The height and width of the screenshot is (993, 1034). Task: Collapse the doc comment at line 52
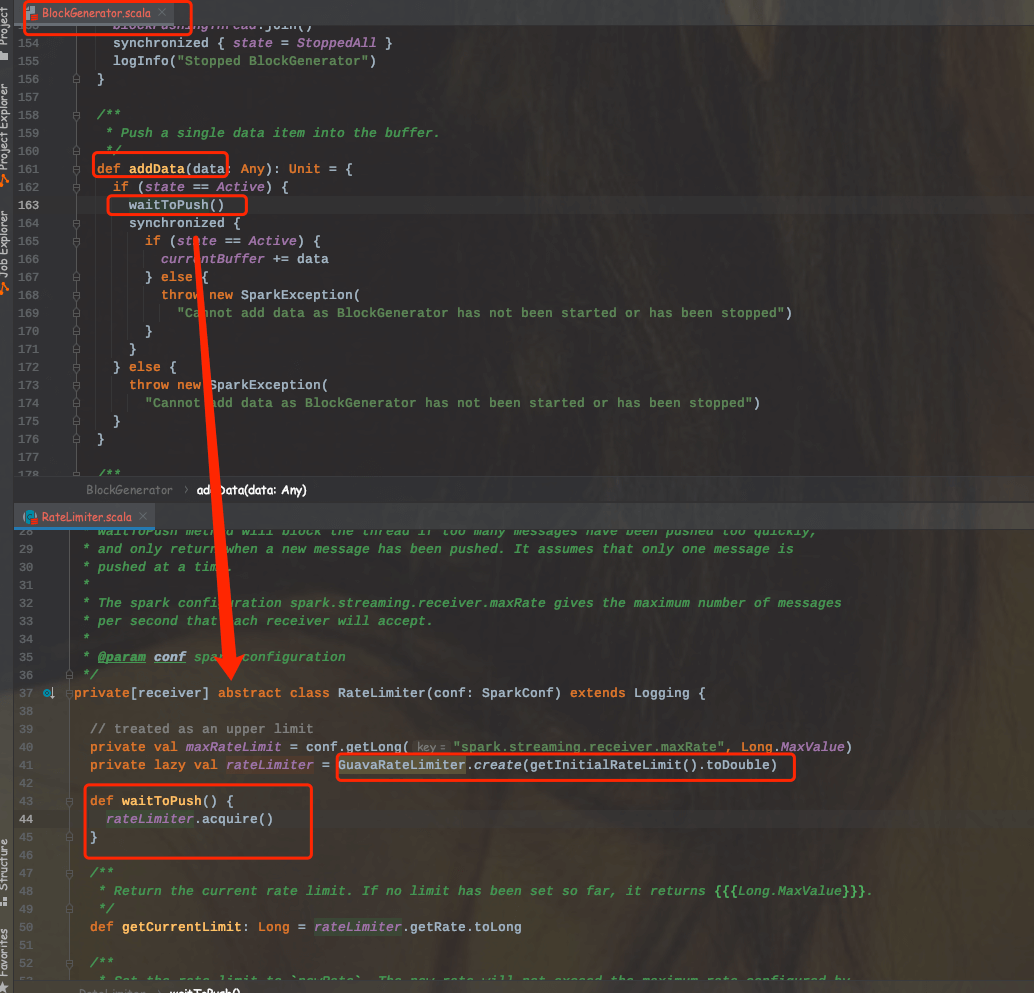[69, 963]
